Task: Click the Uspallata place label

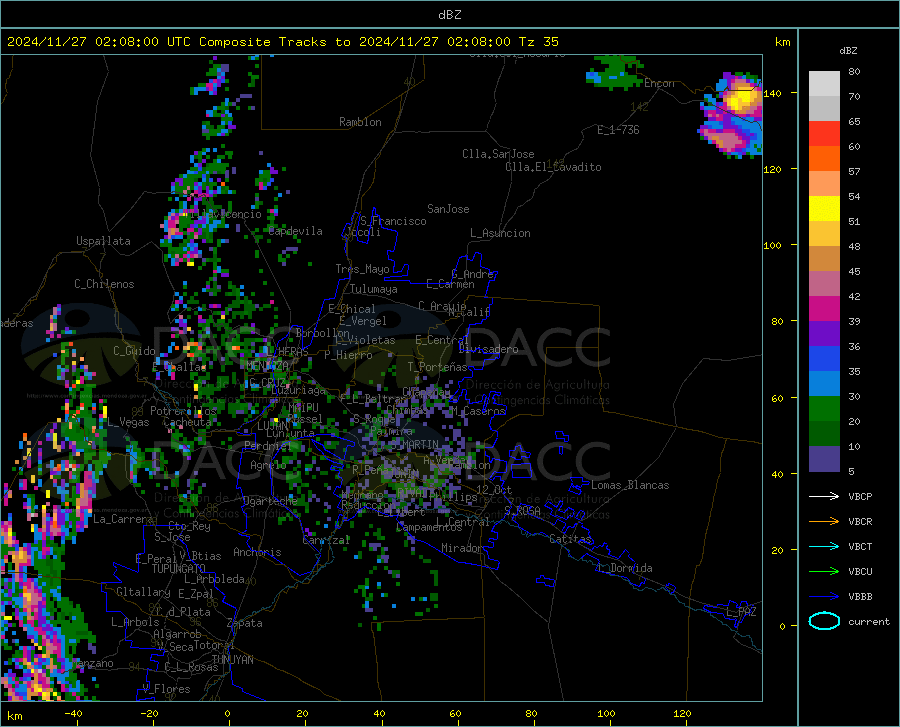Action: coord(103,242)
